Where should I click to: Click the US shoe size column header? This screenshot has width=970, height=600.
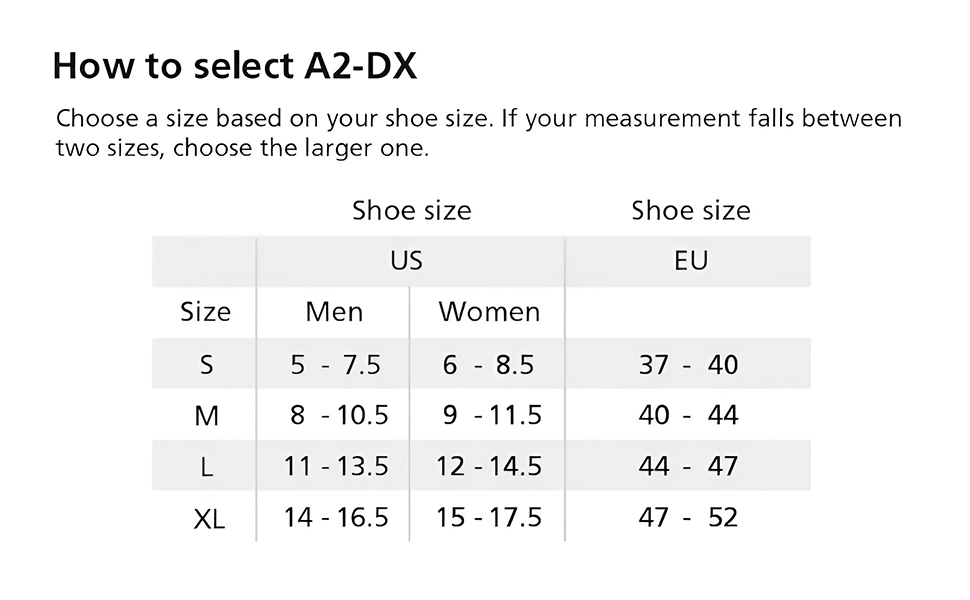(406, 261)
